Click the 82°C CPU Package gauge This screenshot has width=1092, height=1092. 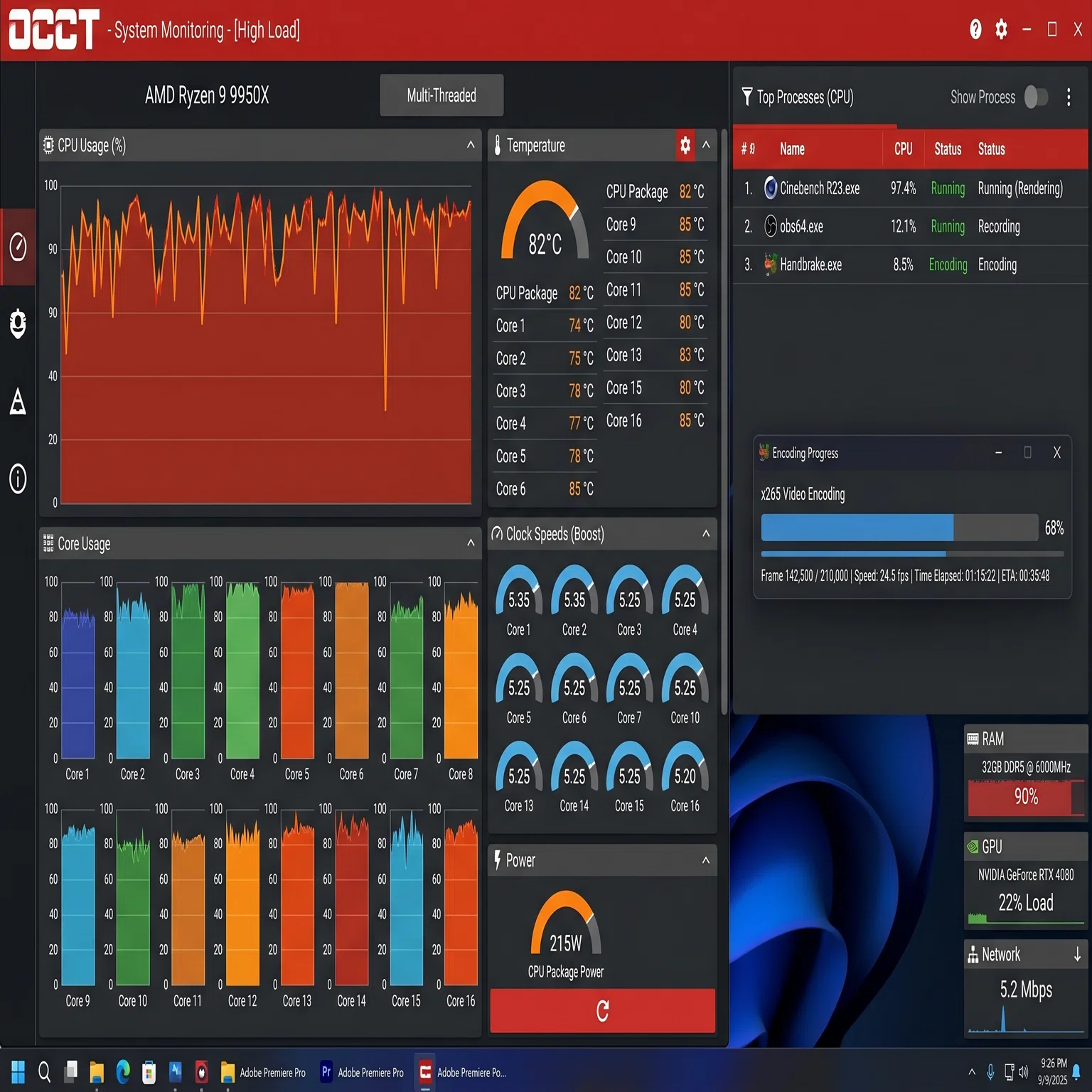tap(545, 221)
